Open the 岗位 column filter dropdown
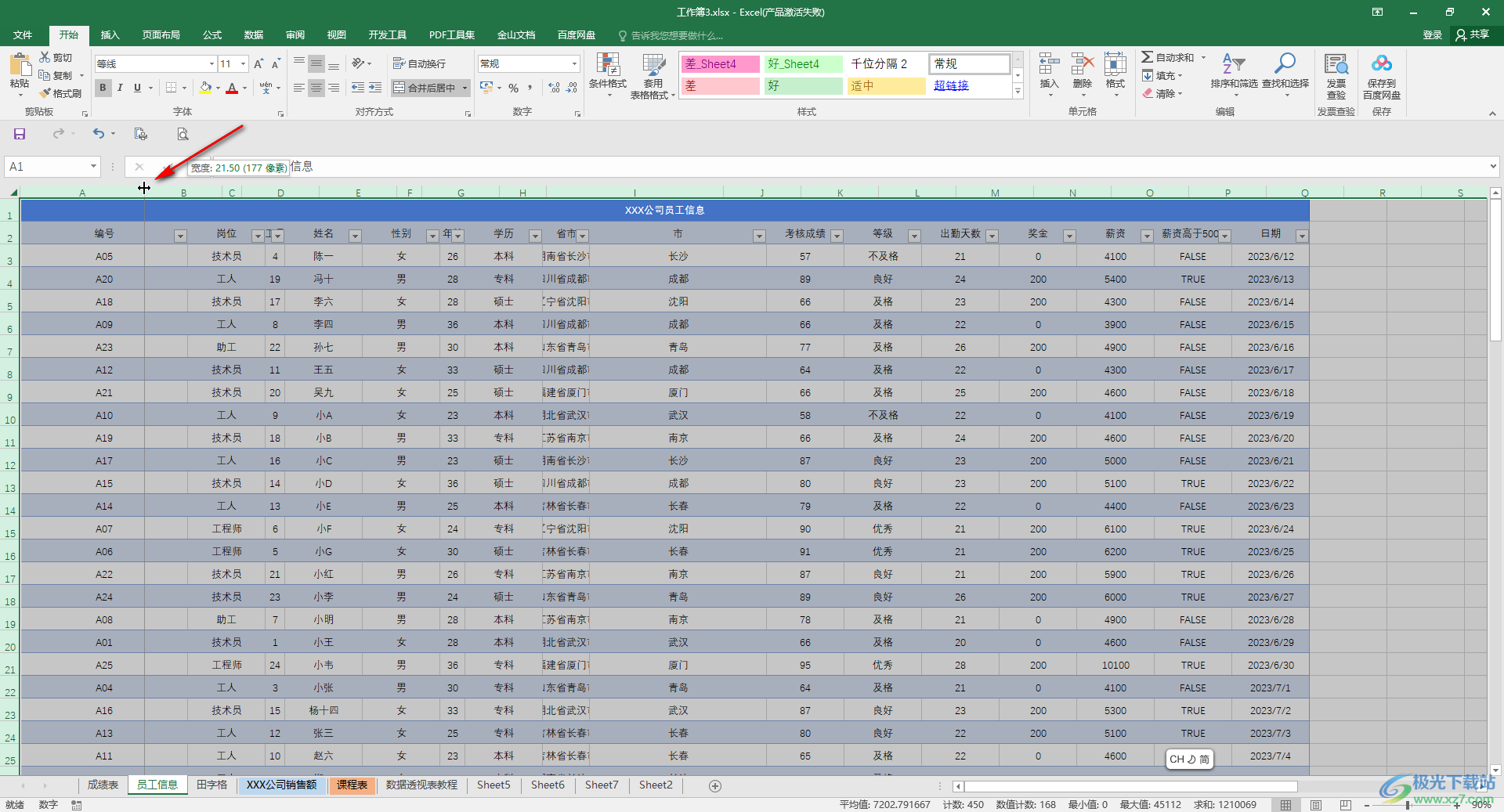The width and height of the screenshot is (1504, 812). (x=257, y=236)
